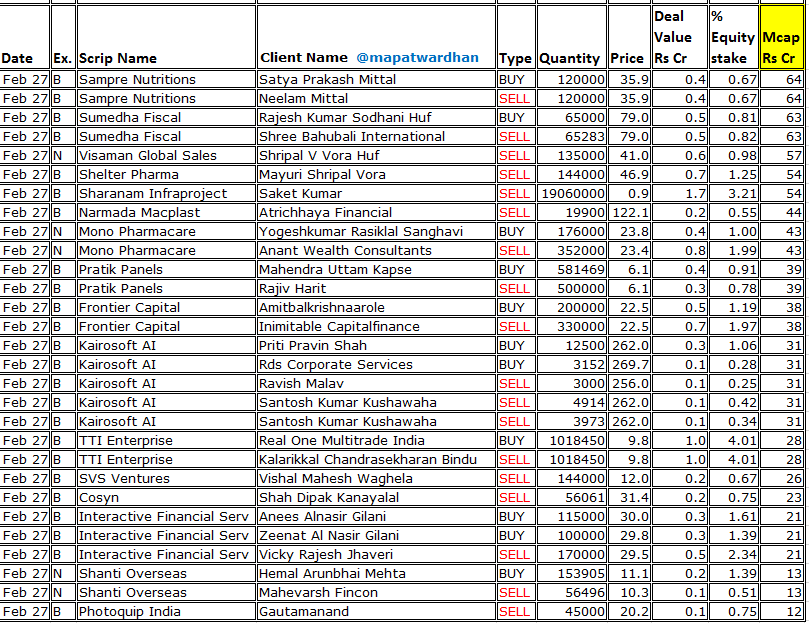Select client Rds Corporate Services
This screenshot has width=809, height=623.
(x=335, y=365)
